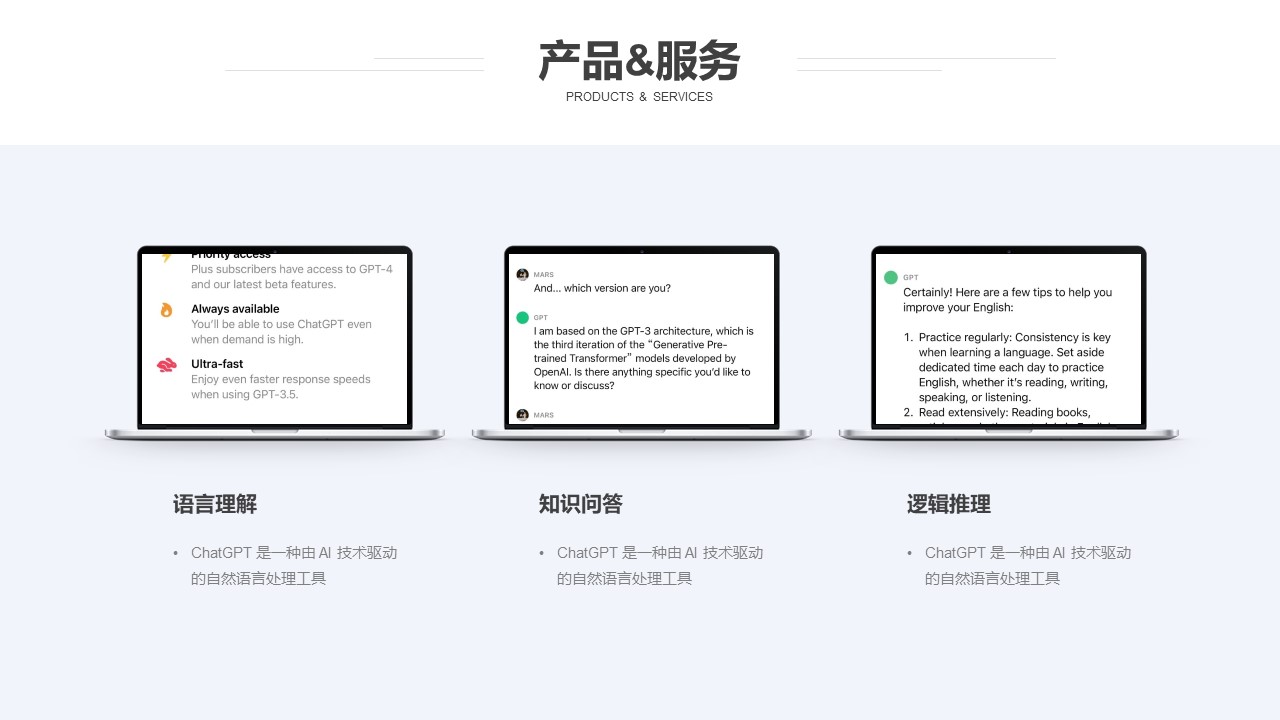The height and width of the screenshot is (720, 1280).
Task: Click the bottom MARS avatar in middle laptop
Action: click(x=522, y=414)
